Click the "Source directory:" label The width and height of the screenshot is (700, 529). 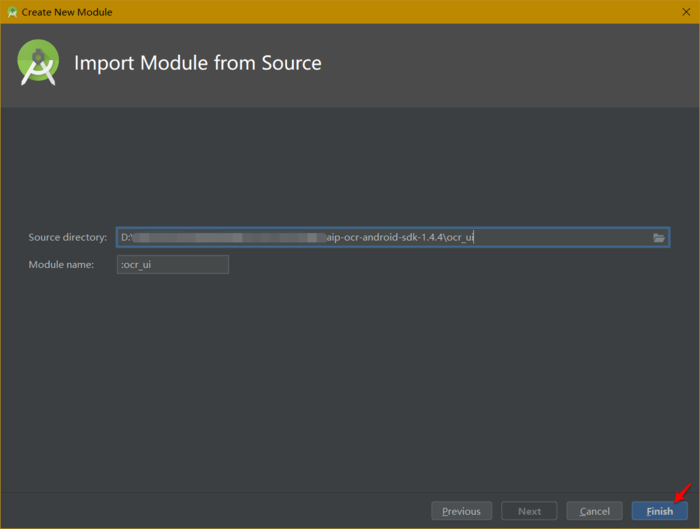coord(67,238)
